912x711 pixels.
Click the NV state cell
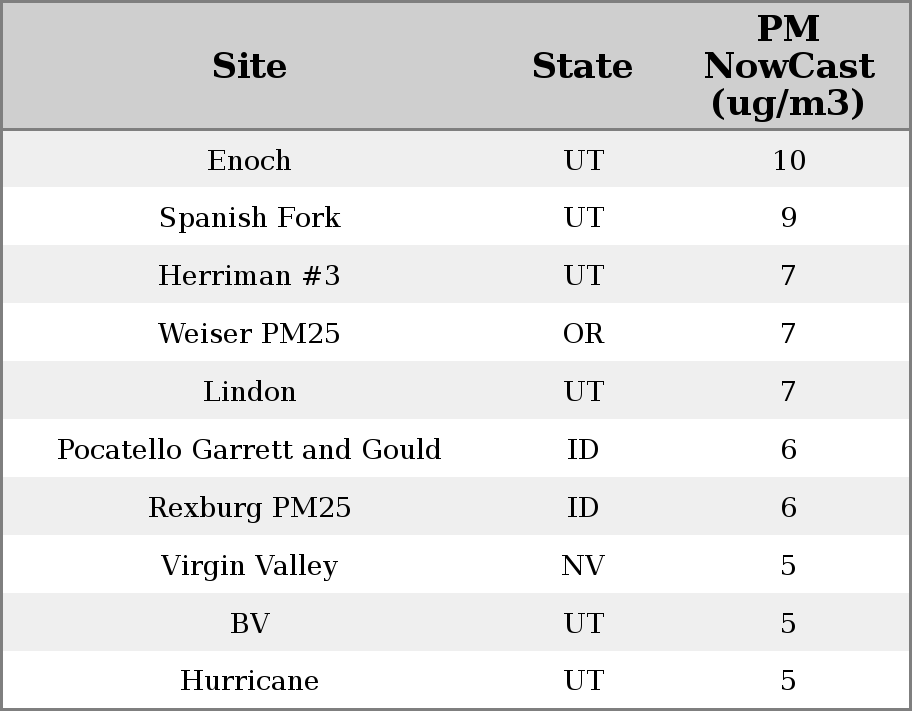tap(583, 566)
